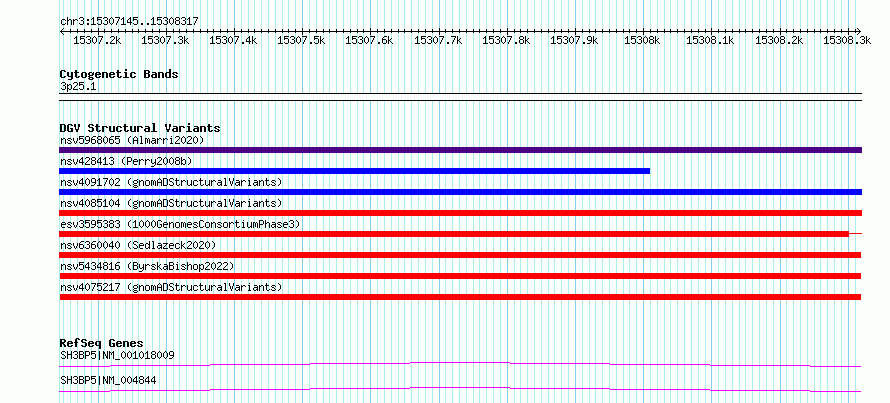Open the esv3595383 (1000GenomesConsortiumPhase3) label

[180, 224]
